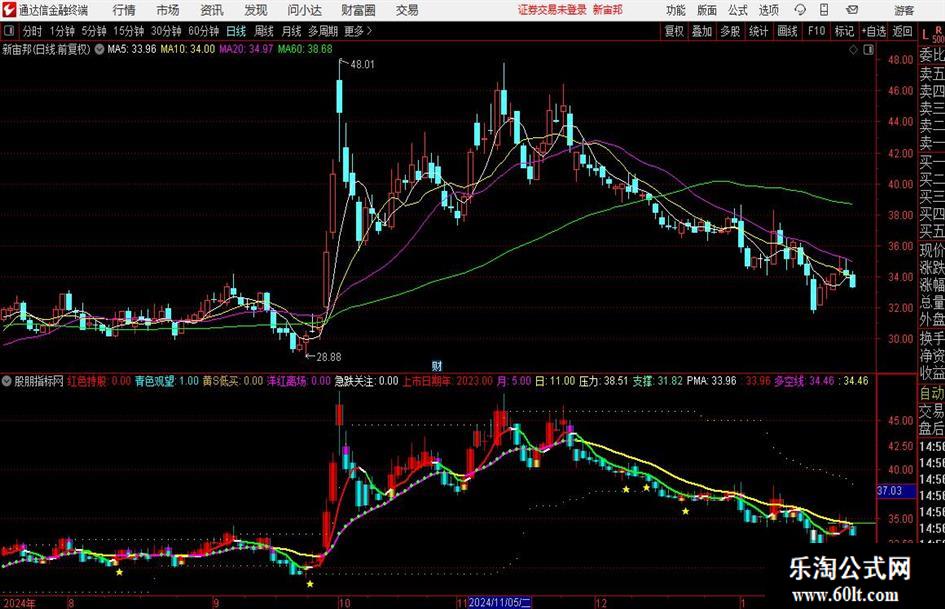Open F10 company info

[816, 31]
